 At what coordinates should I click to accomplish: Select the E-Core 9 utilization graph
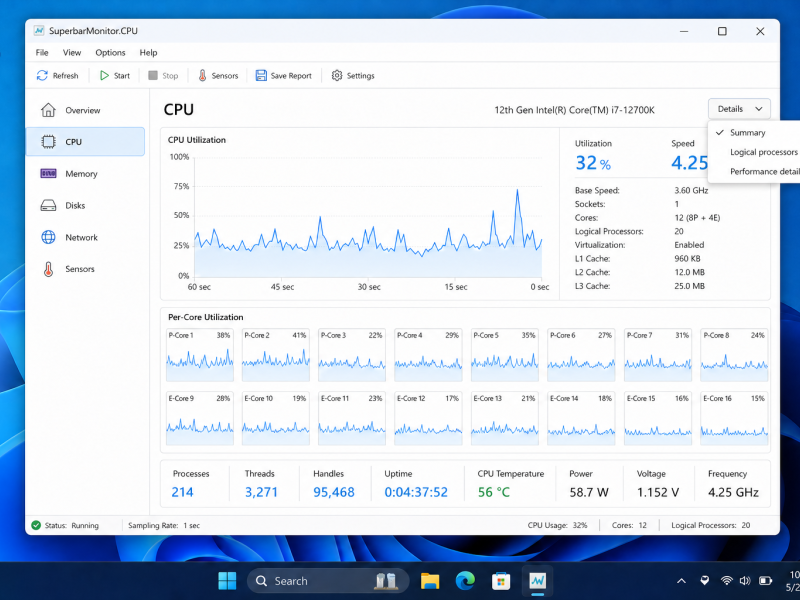pyautogui.click(x=199, y=418)
